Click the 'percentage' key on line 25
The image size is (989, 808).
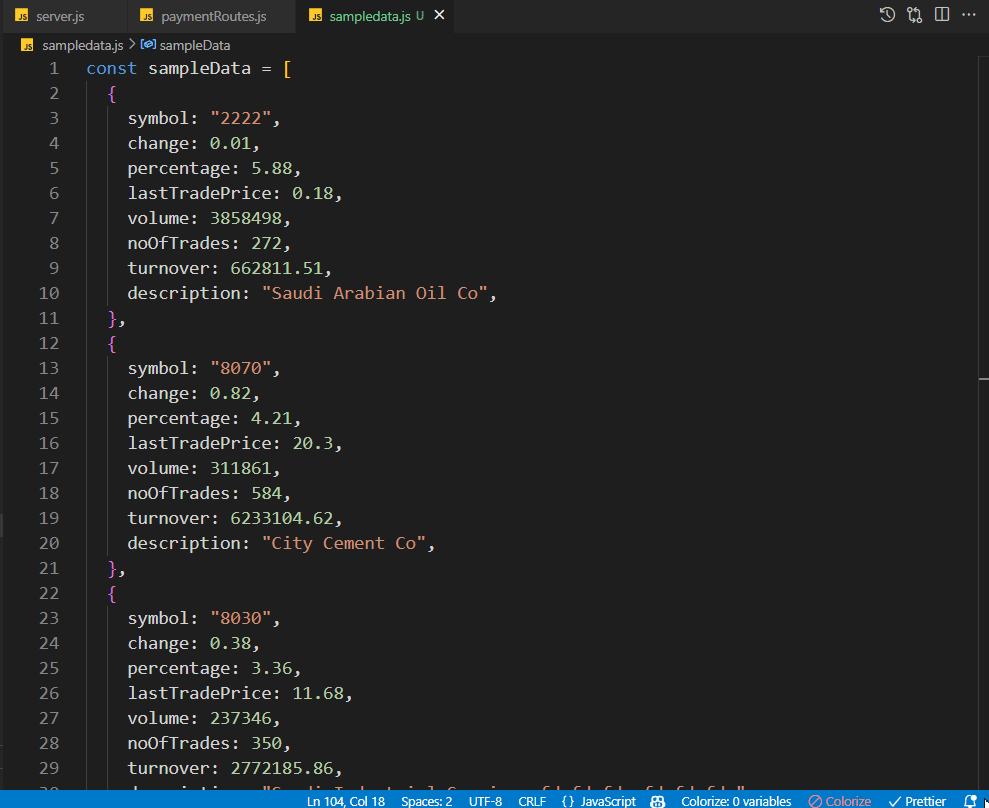click(178, 669)
